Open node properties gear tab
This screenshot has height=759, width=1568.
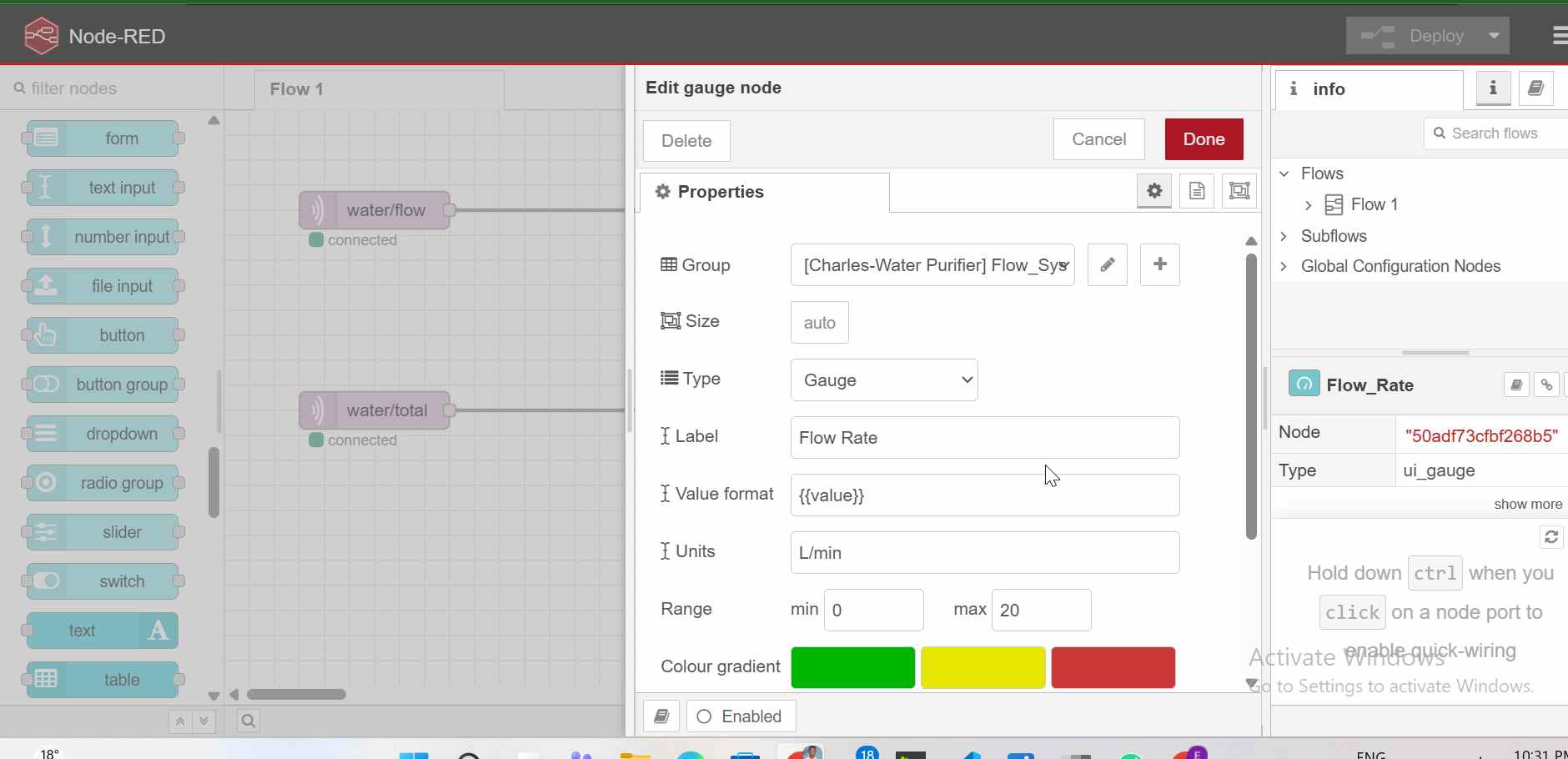click(x=1154, y=191)
